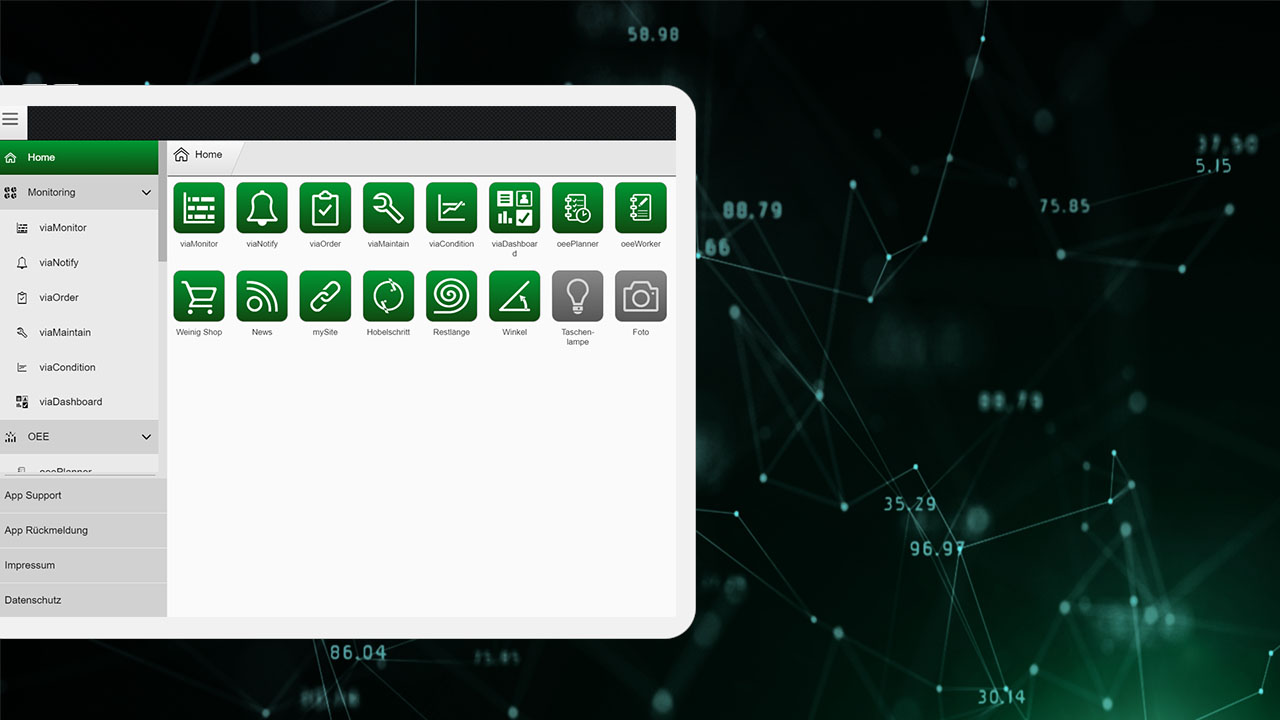This screenshot has height=720, width=1280.
Task: Open the Datenschutz page
Action: click(x=83, y=601)
